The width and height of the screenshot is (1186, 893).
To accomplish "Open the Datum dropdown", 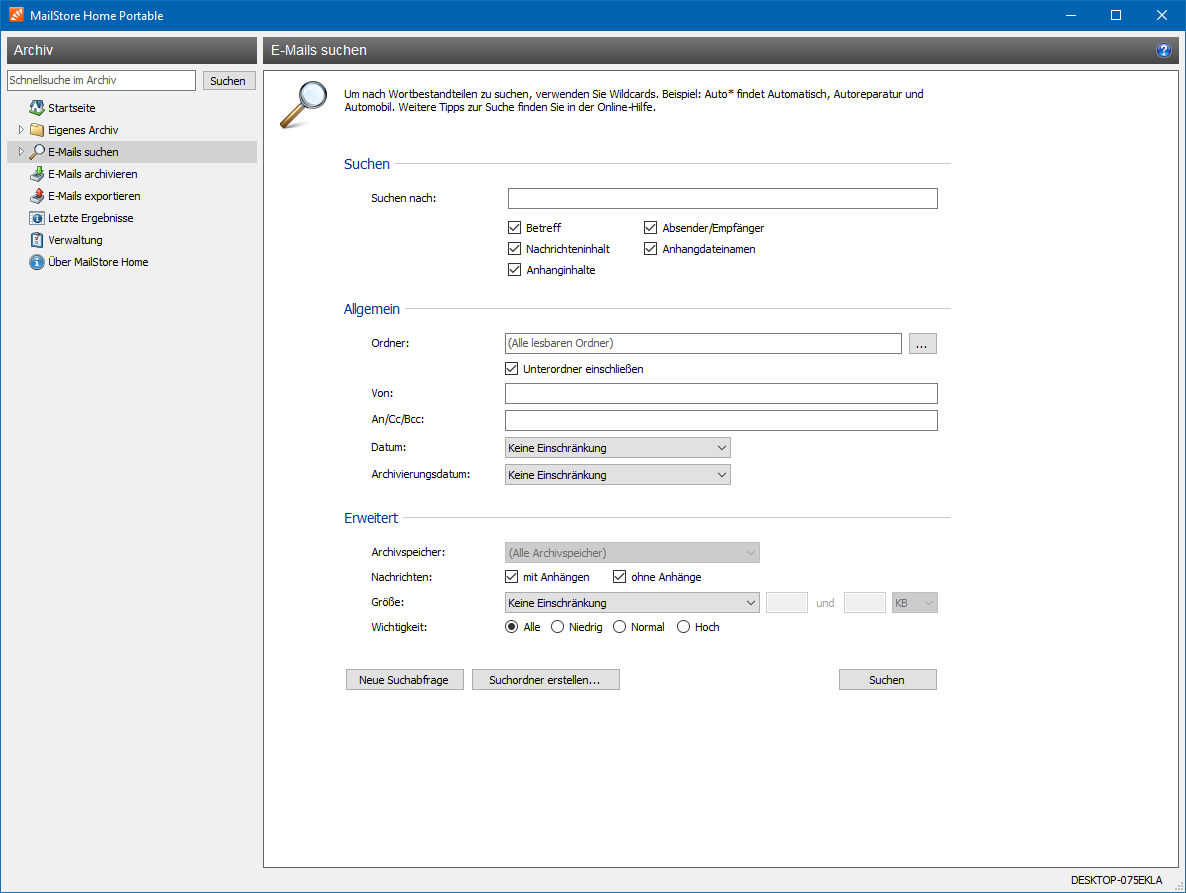I will click(618, 448).
